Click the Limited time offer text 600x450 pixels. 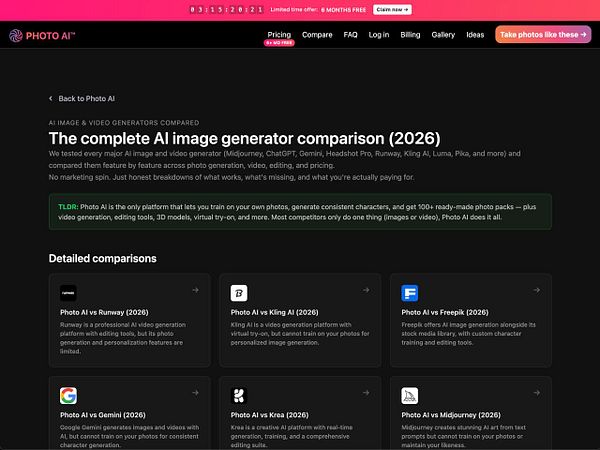(x=294, y=10)
